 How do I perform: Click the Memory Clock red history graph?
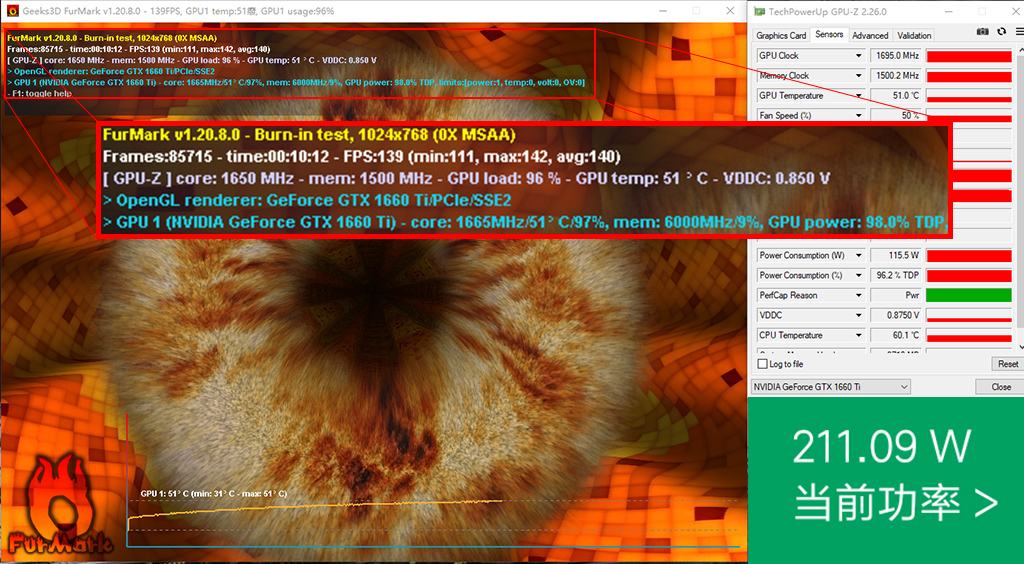[x=969, y=76]
